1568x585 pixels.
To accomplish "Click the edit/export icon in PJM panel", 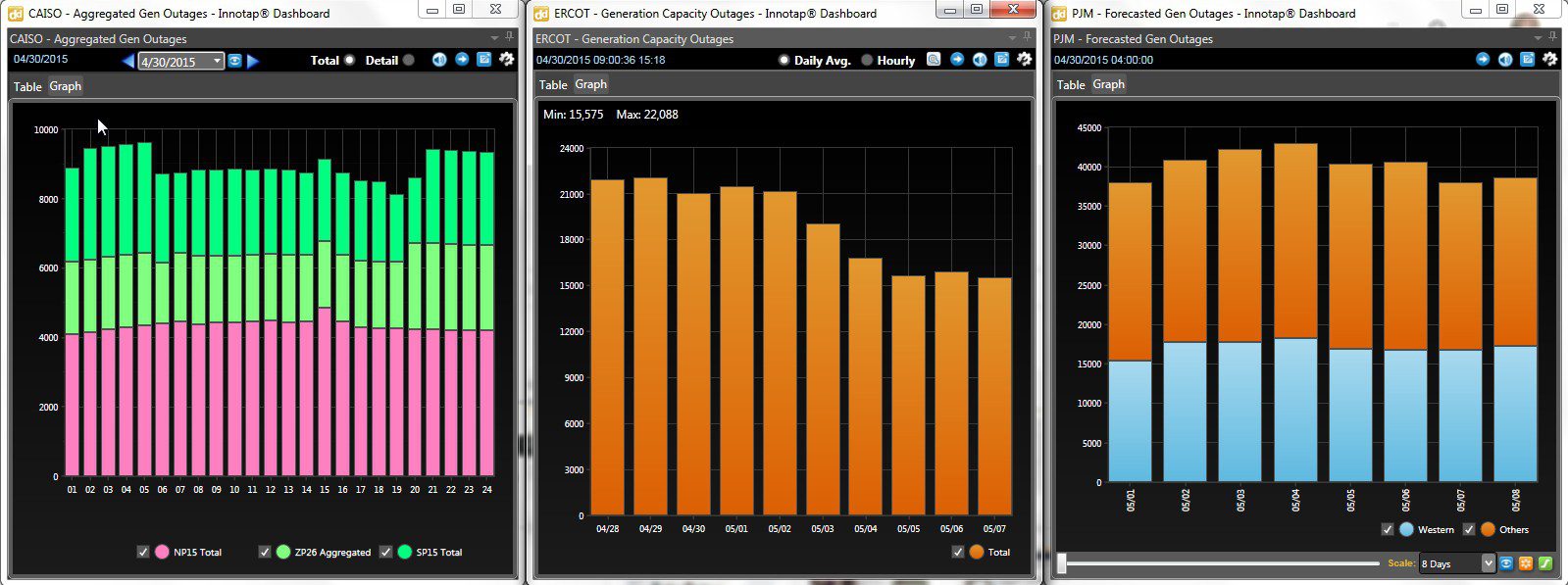I will pos(1527,60).
